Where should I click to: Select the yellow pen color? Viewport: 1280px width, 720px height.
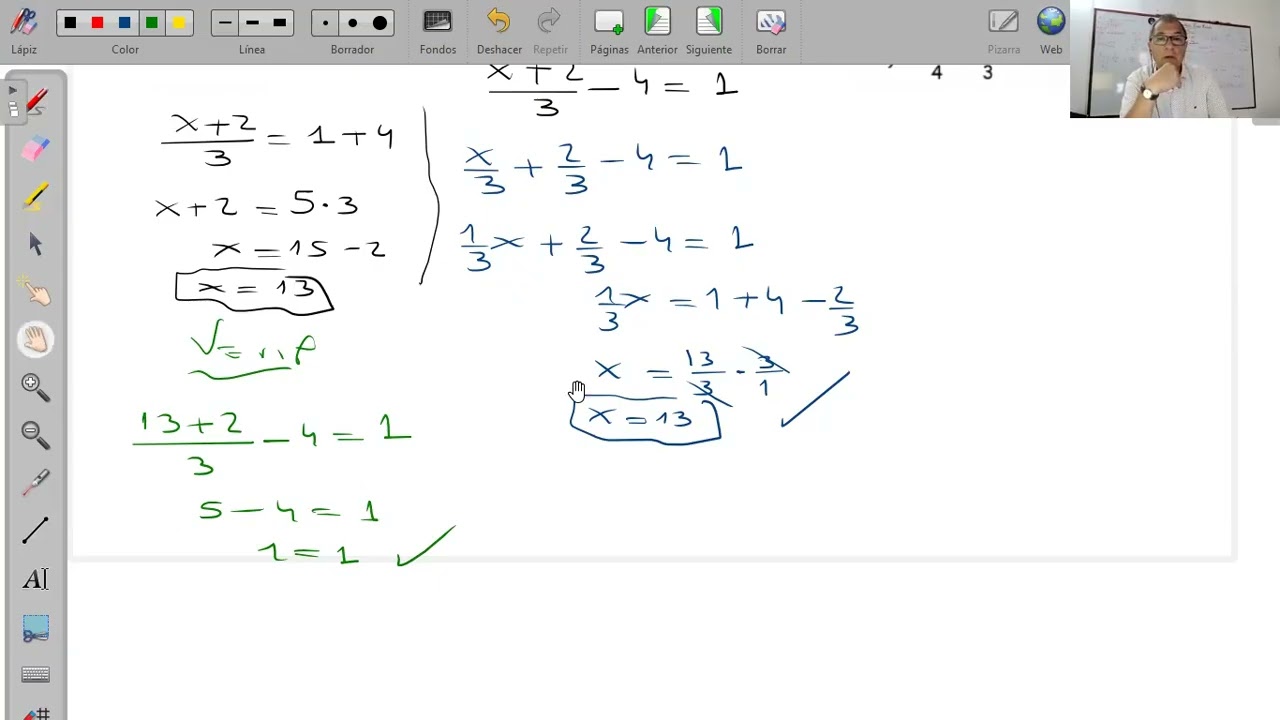point(178,23)
